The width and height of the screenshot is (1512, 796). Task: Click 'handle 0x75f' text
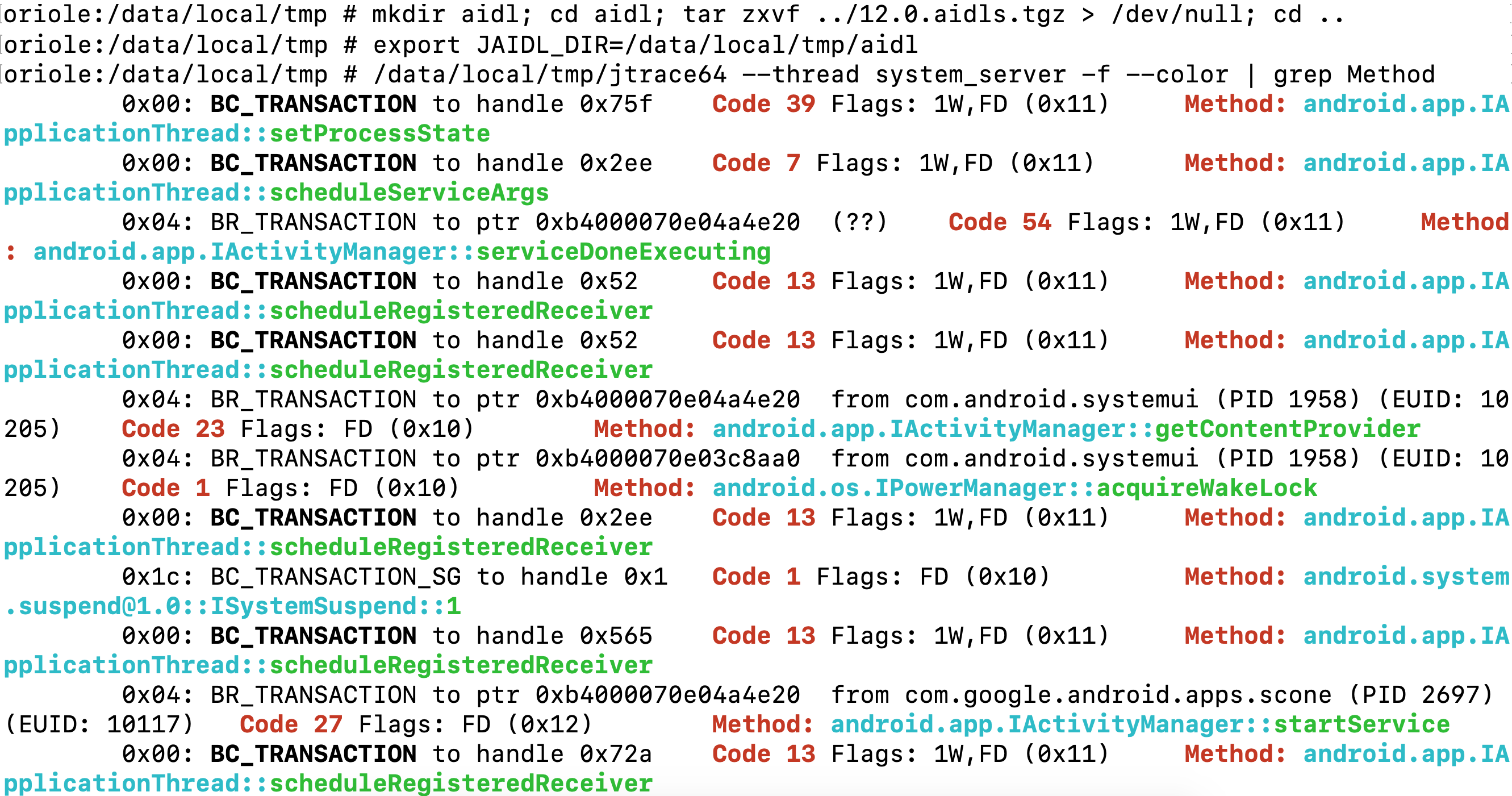point(564,104)
